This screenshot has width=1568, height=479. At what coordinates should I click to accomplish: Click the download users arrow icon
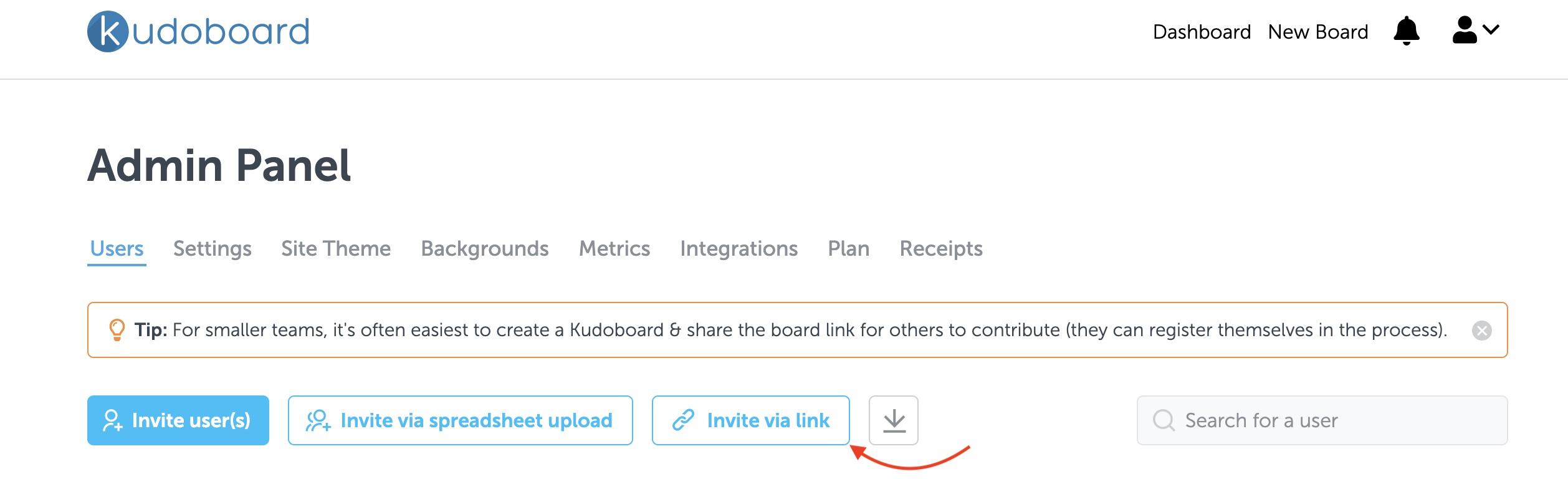pos(894,420)
